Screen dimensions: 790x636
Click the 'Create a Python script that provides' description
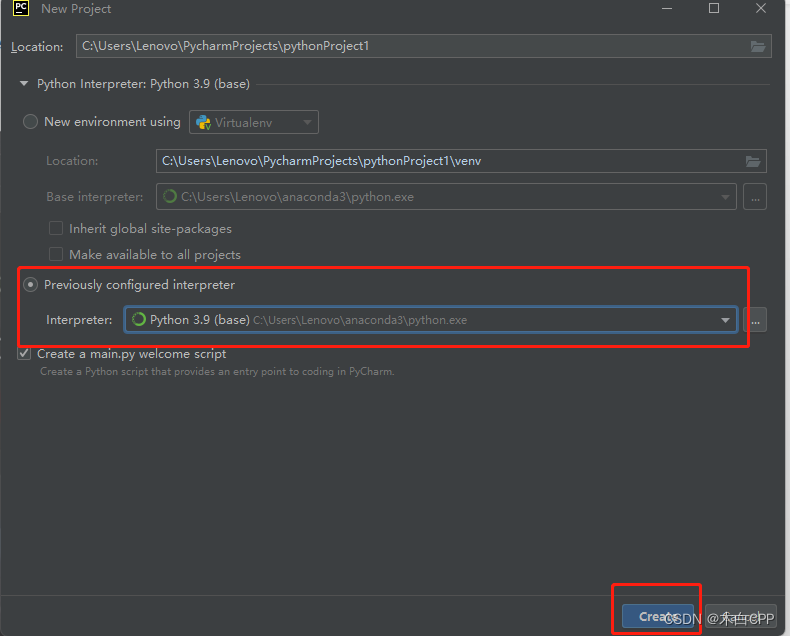217,371
